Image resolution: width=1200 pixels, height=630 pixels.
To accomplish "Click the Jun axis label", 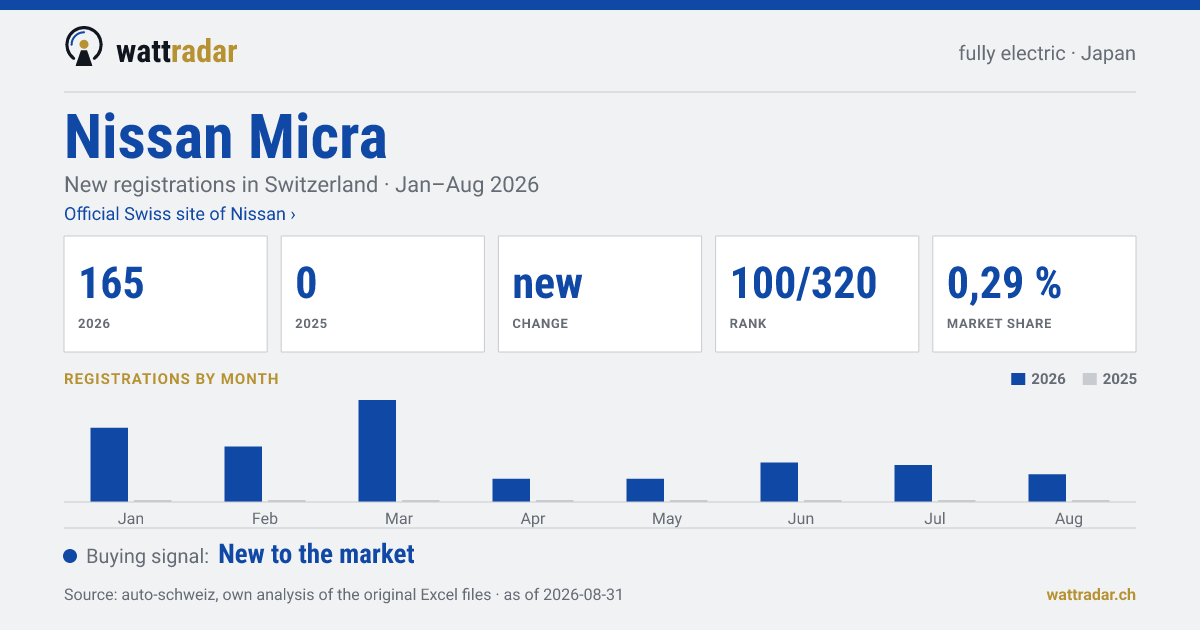I will pos(801,518).
